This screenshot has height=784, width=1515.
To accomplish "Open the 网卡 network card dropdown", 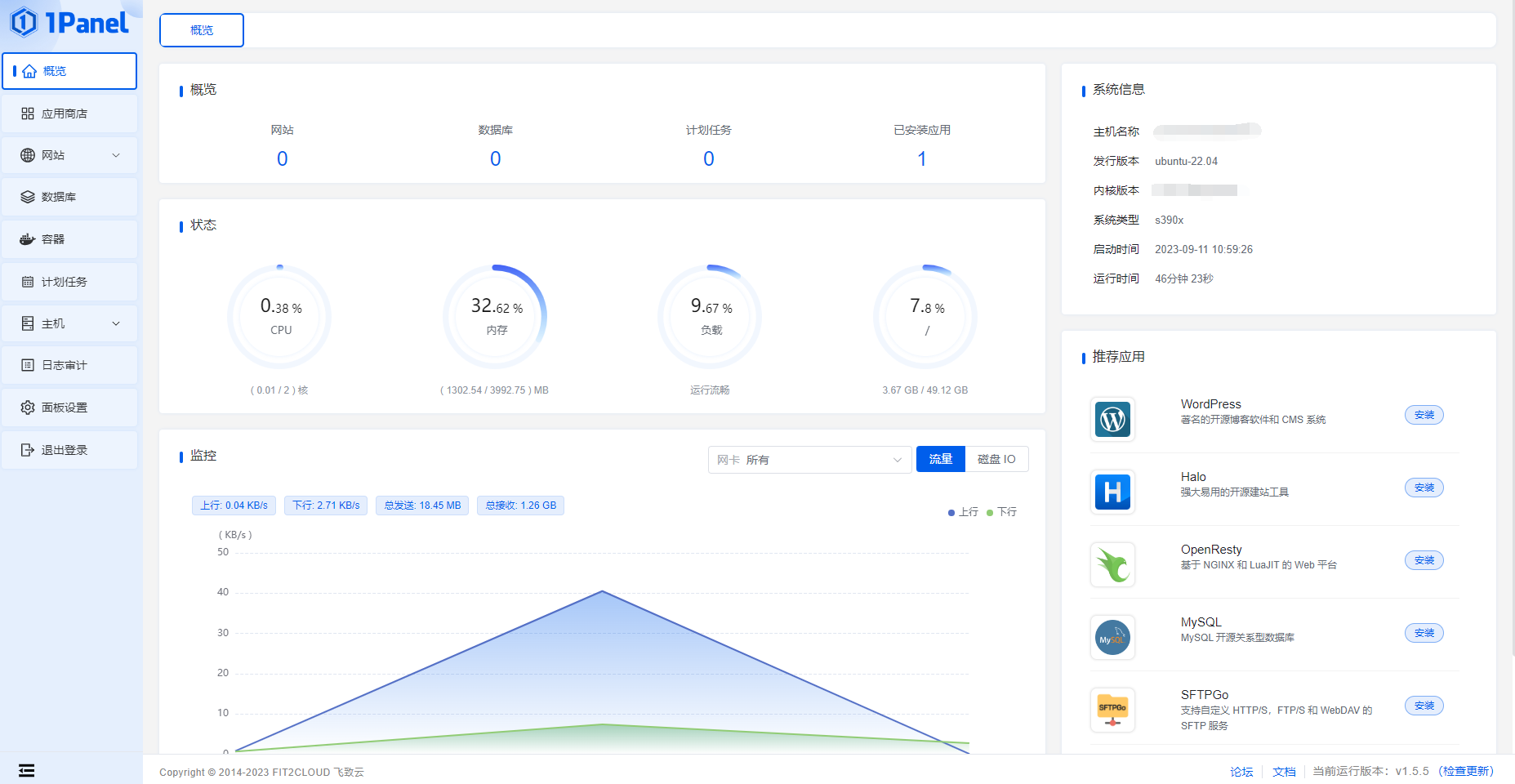I will pyautogui.click(x=809, y=460).
